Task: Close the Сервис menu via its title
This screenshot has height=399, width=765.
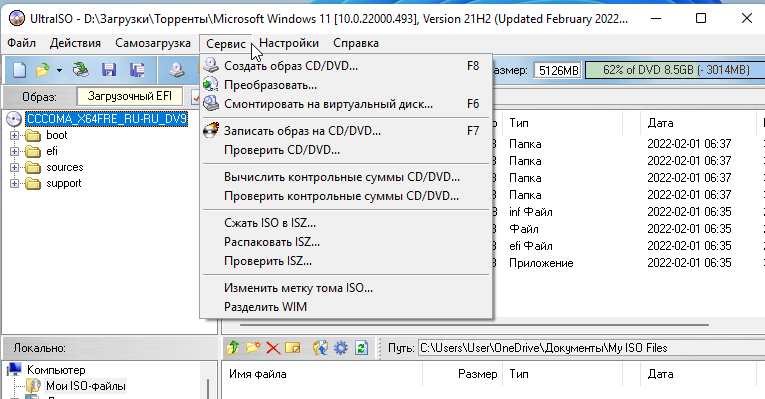Action: [225, 43]
